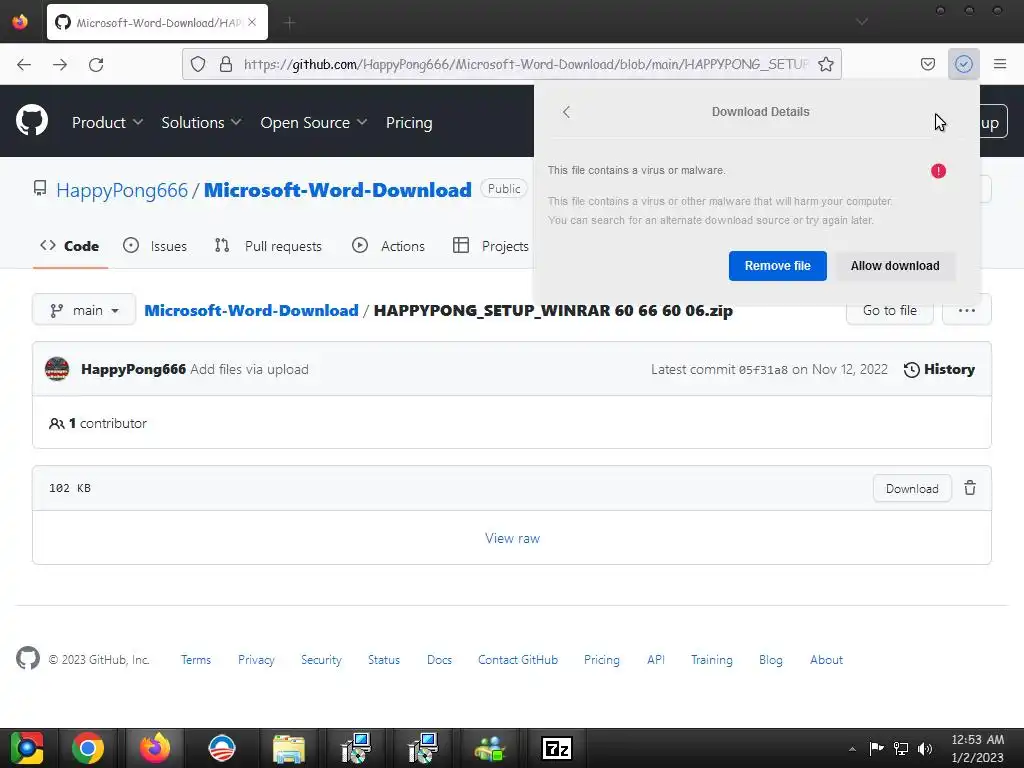The width and height of the screenshot is (1024, 768).
Task: Click the HappyPong666 commit author name
Action: [x=133, y=369]
